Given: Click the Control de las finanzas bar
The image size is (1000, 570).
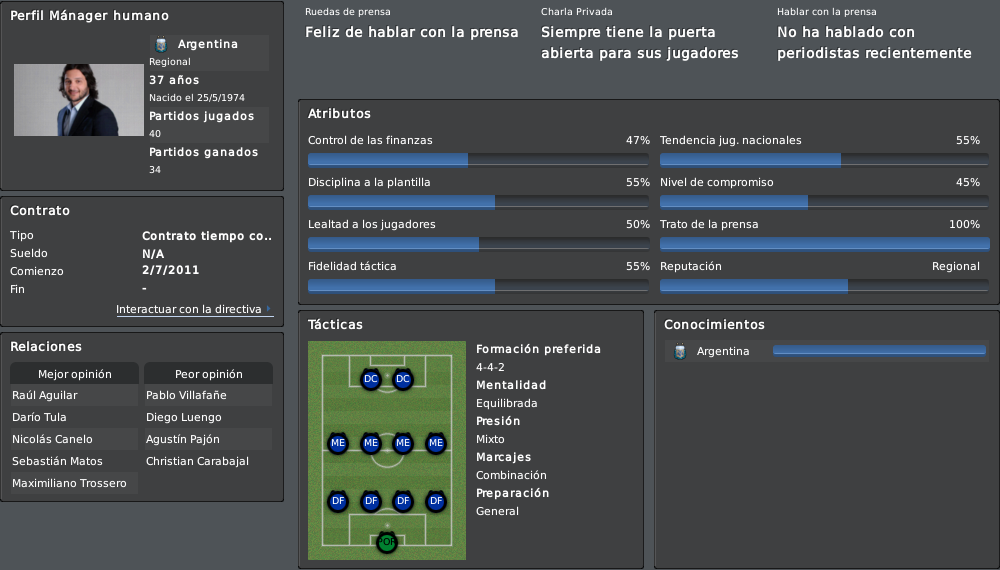Looking at the screenshot, I should [478, 160].
